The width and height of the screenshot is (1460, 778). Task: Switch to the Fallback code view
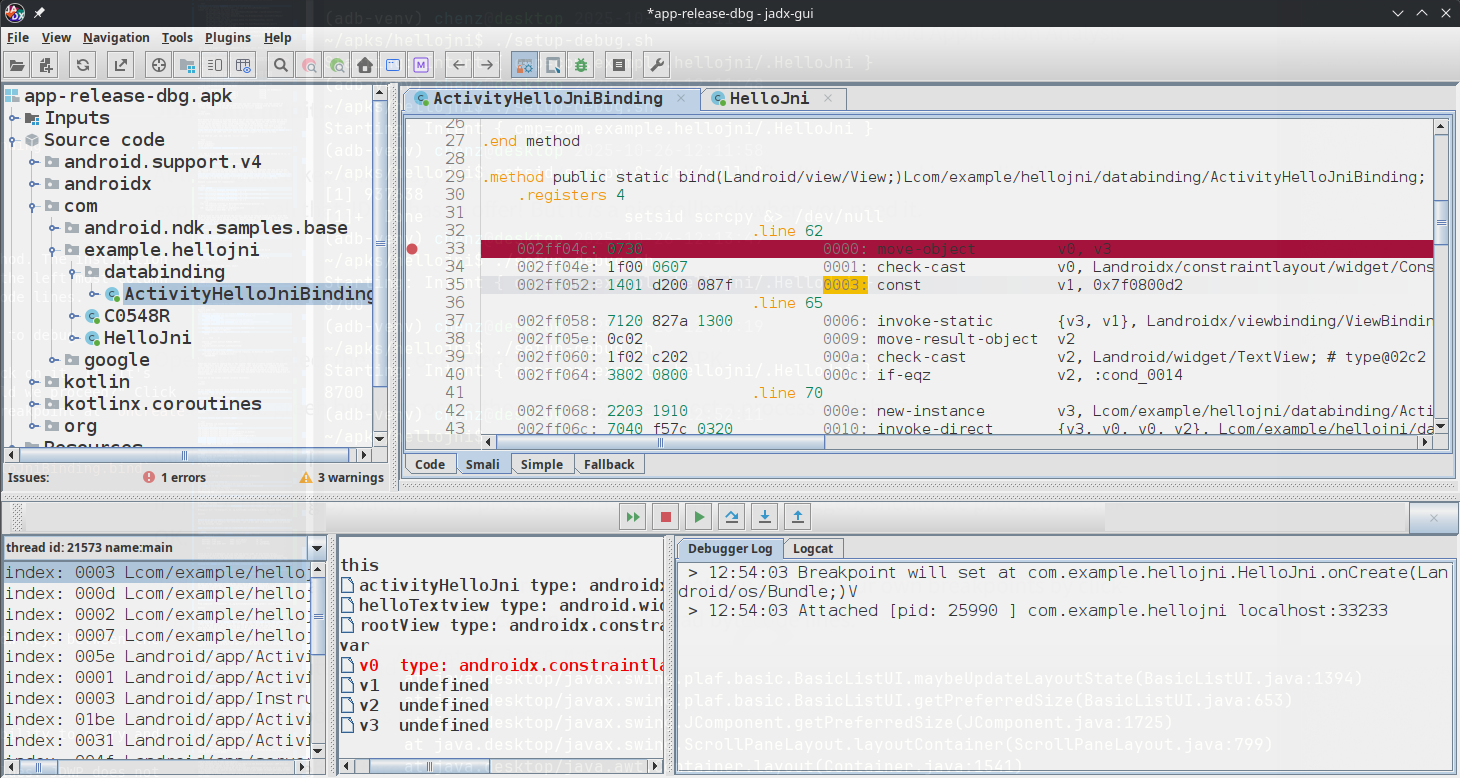coord(609,464)
